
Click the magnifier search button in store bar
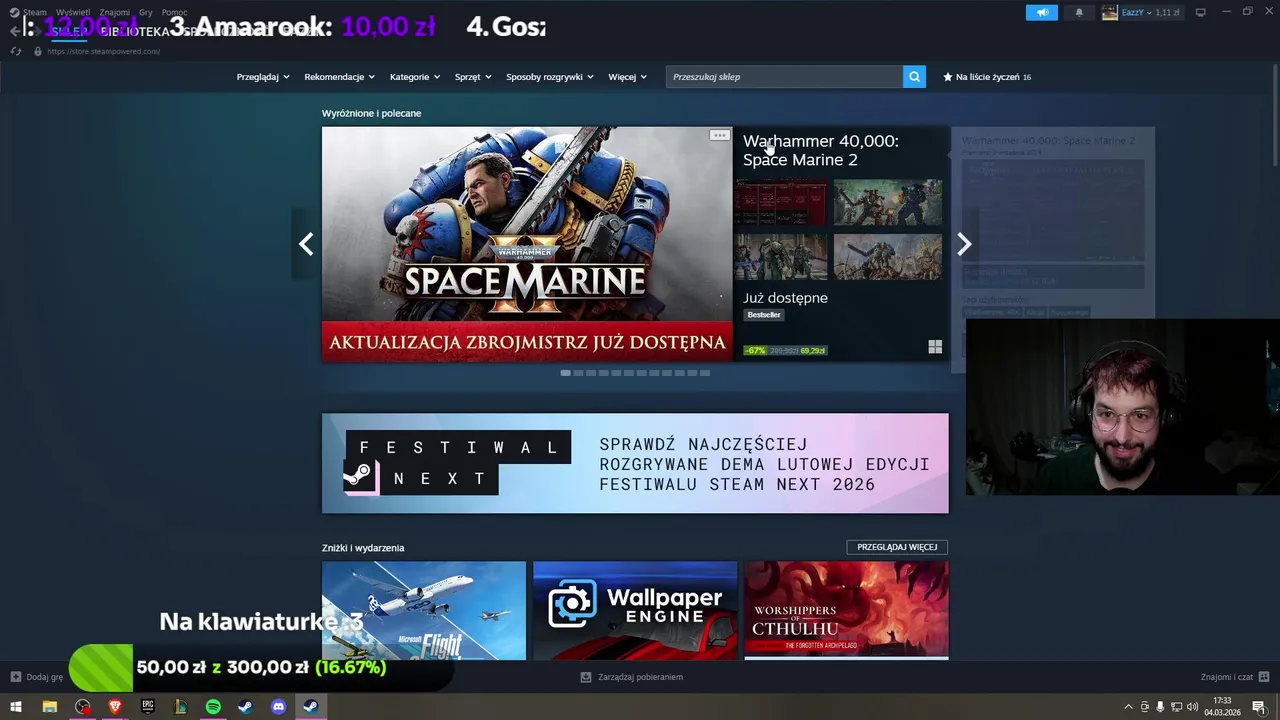click(x=914, y=77)
